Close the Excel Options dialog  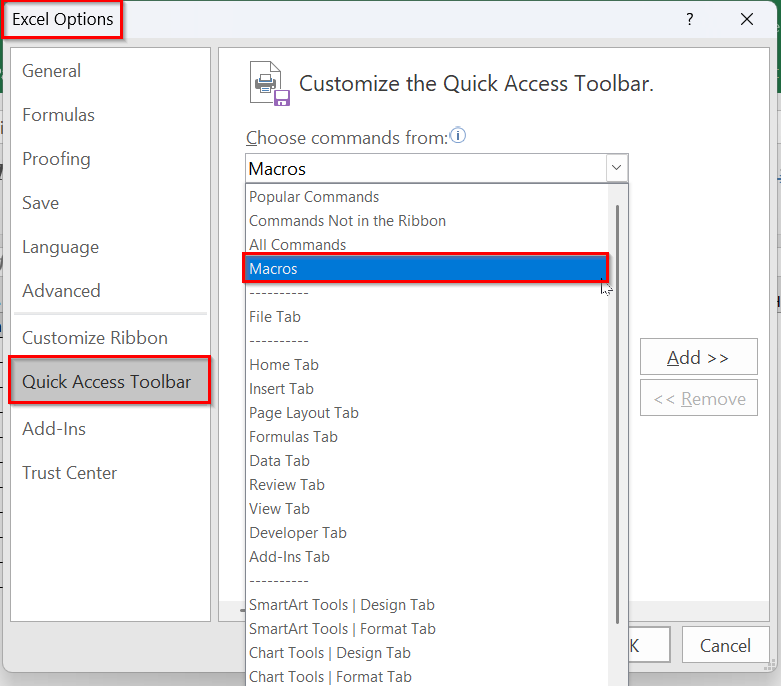point(747,19)
